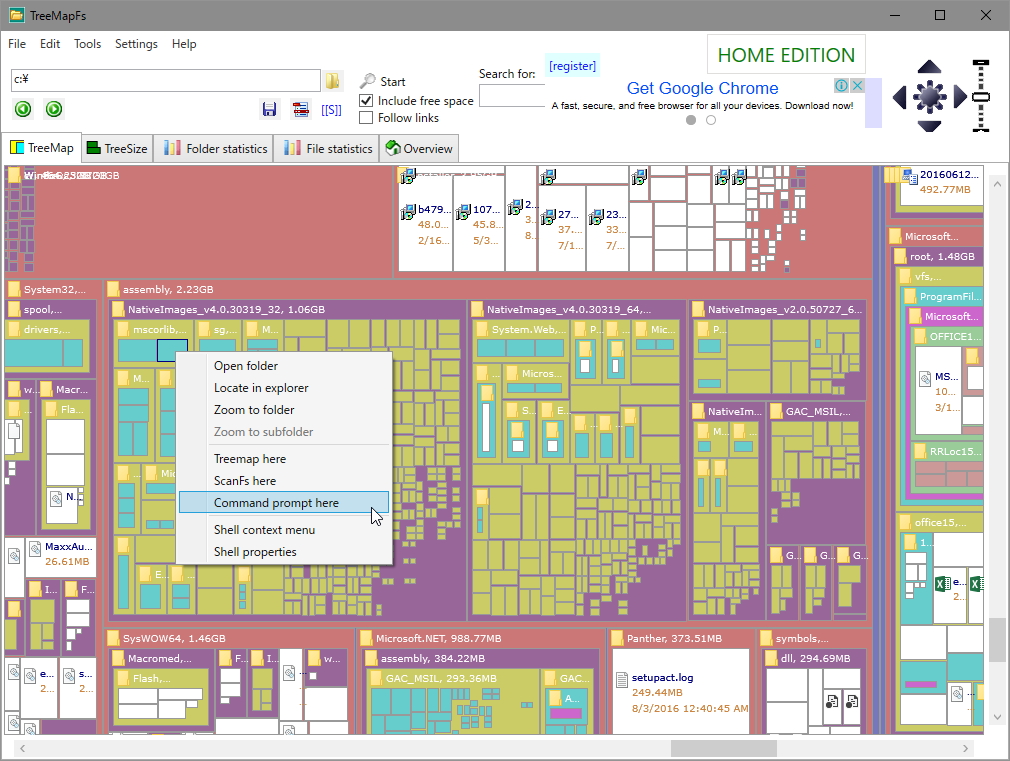Enable the Follow links checkbox
The height and width of the screenshot is (761, 1010).
click(366, 118)
